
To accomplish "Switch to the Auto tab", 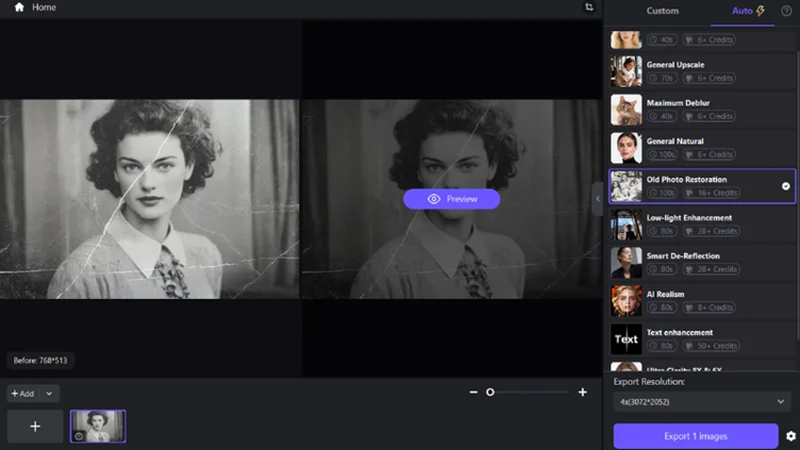I will (748, 11).
